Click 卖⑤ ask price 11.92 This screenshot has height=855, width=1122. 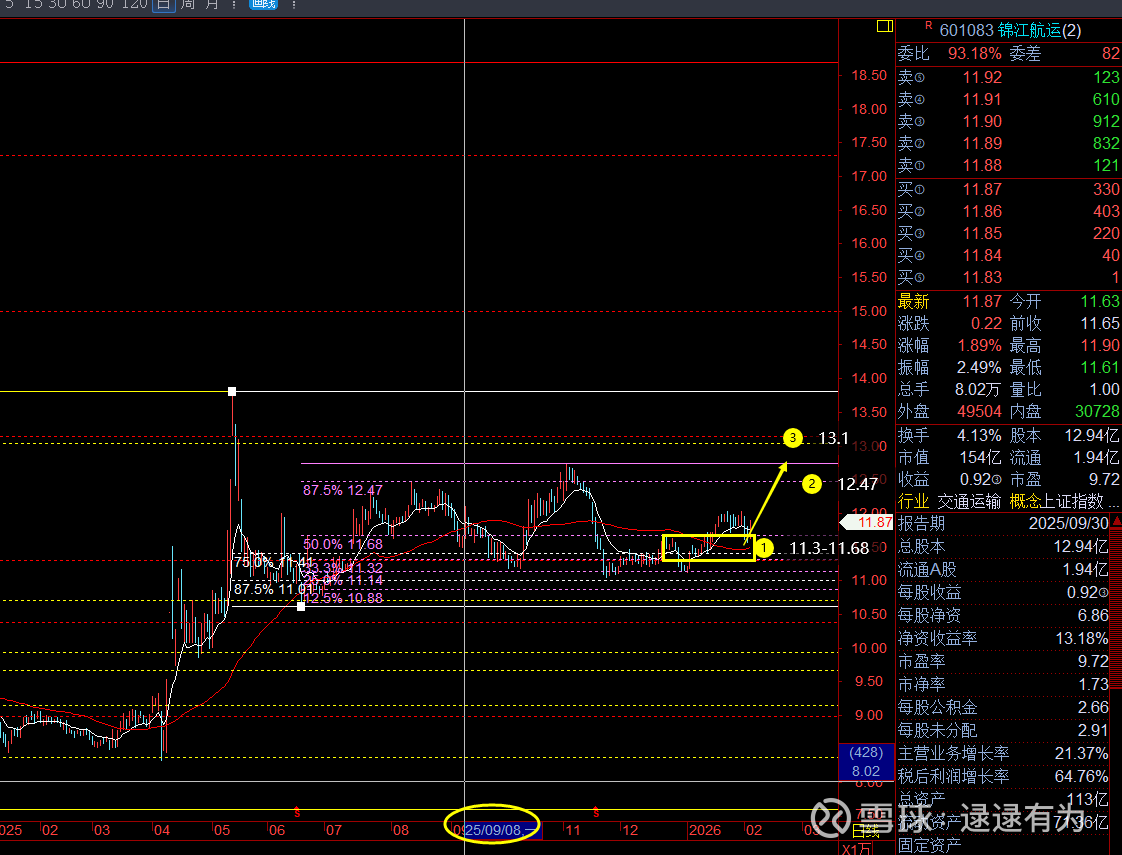pos(982,77)
